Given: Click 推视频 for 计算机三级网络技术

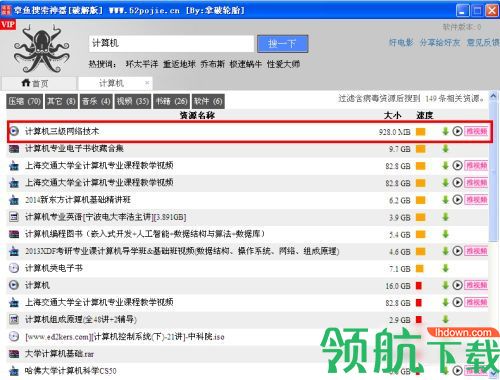Looking at the screenshot, I should [476, 131].
